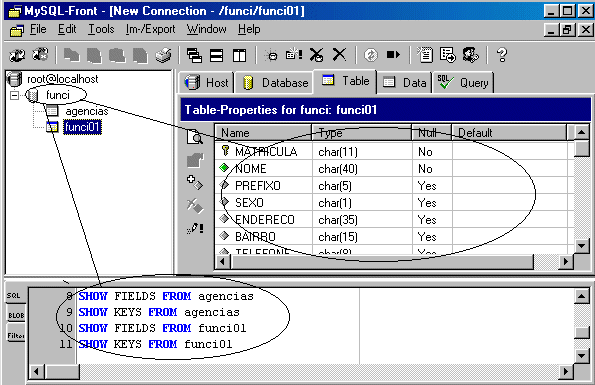Select the funci01 table in the tree
Image resolution: width=595 pixels, height=385 pixels.
[x=82, y=127]
